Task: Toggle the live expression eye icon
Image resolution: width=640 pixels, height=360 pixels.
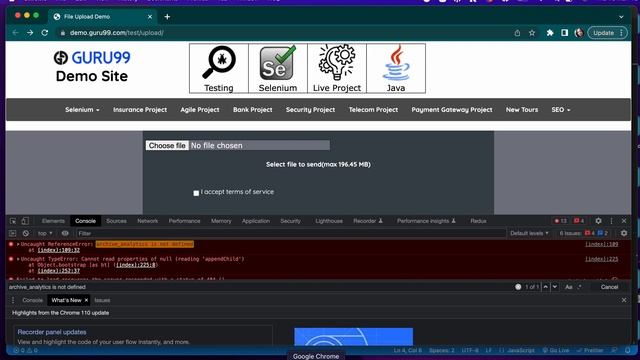Action: (65, 233)
